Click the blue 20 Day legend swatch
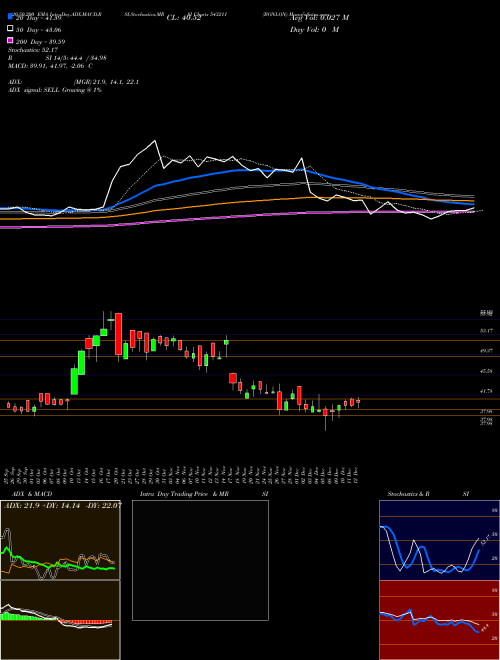 [10, 17]
